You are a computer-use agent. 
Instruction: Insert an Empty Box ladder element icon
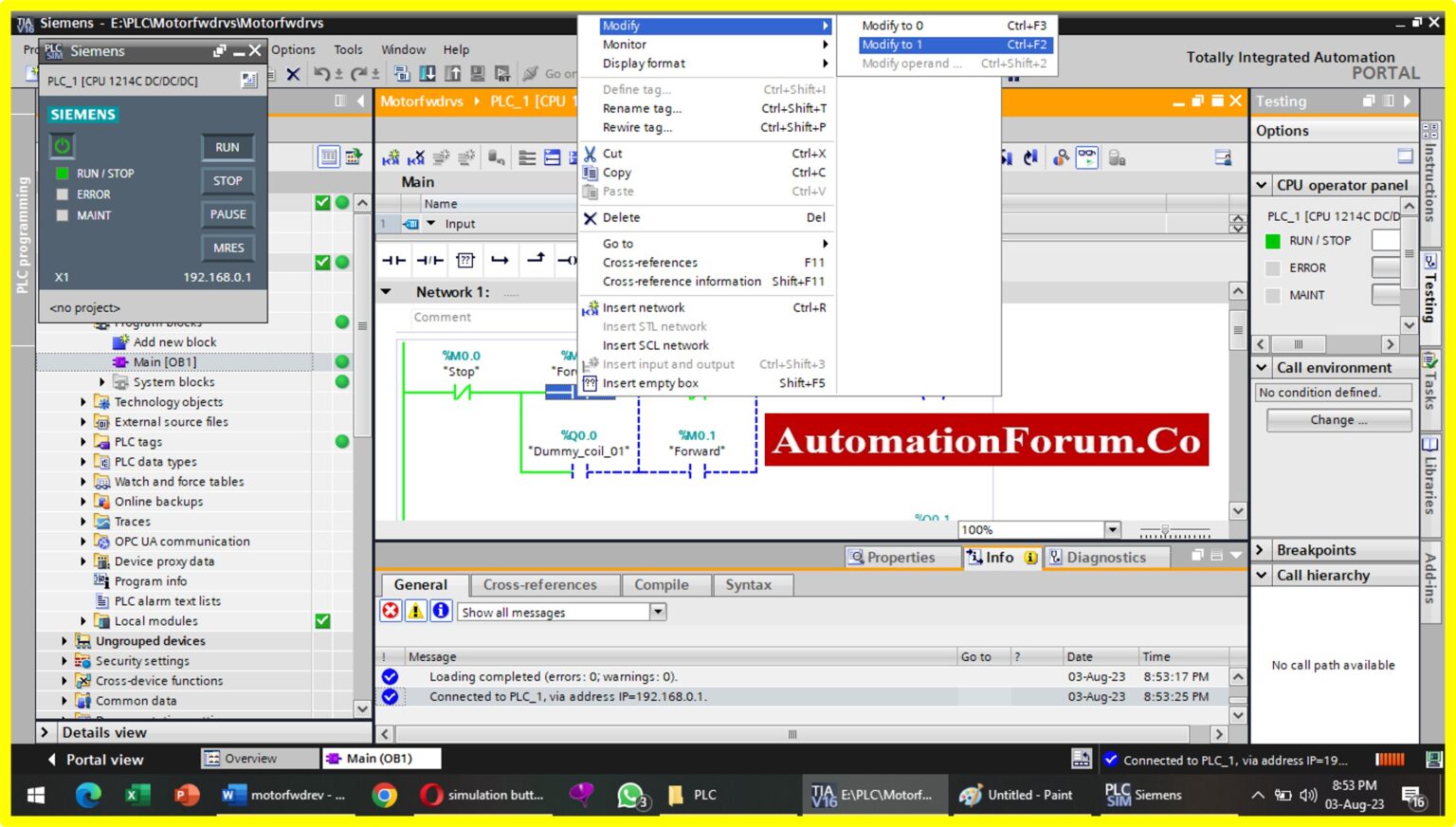click(x=464, y=260)
